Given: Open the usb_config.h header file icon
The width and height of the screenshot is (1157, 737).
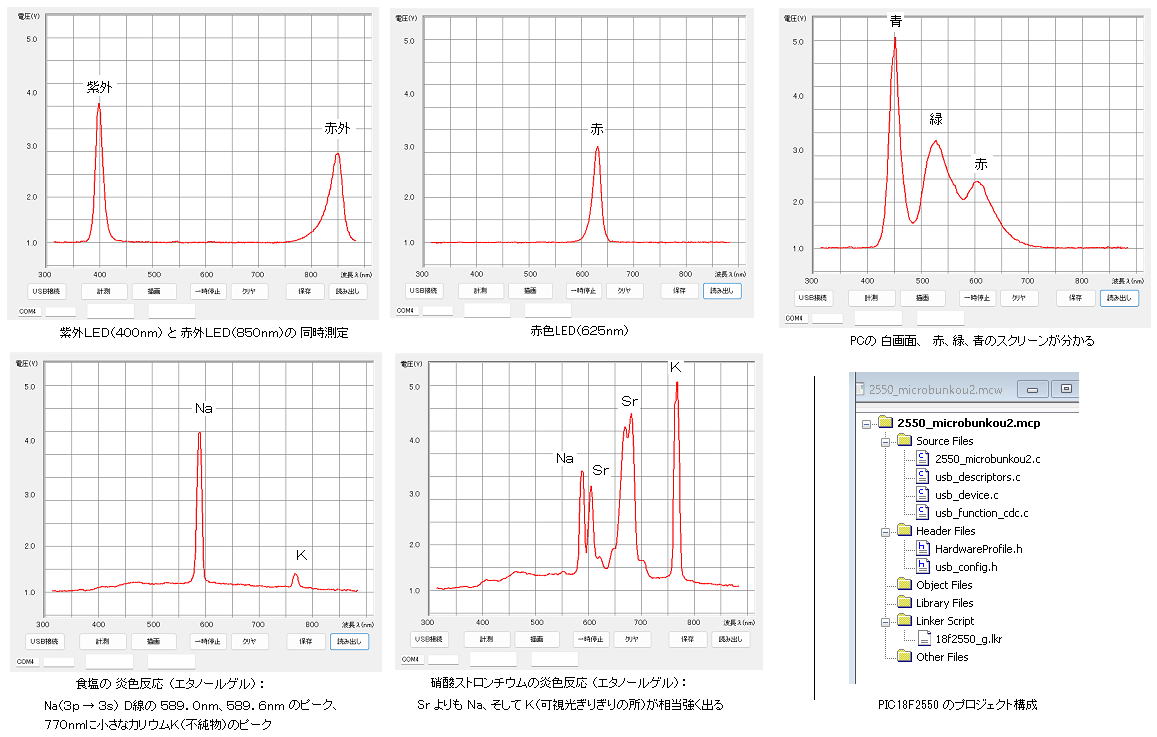Looking at the screenshot, I should [x=923, y=567].
